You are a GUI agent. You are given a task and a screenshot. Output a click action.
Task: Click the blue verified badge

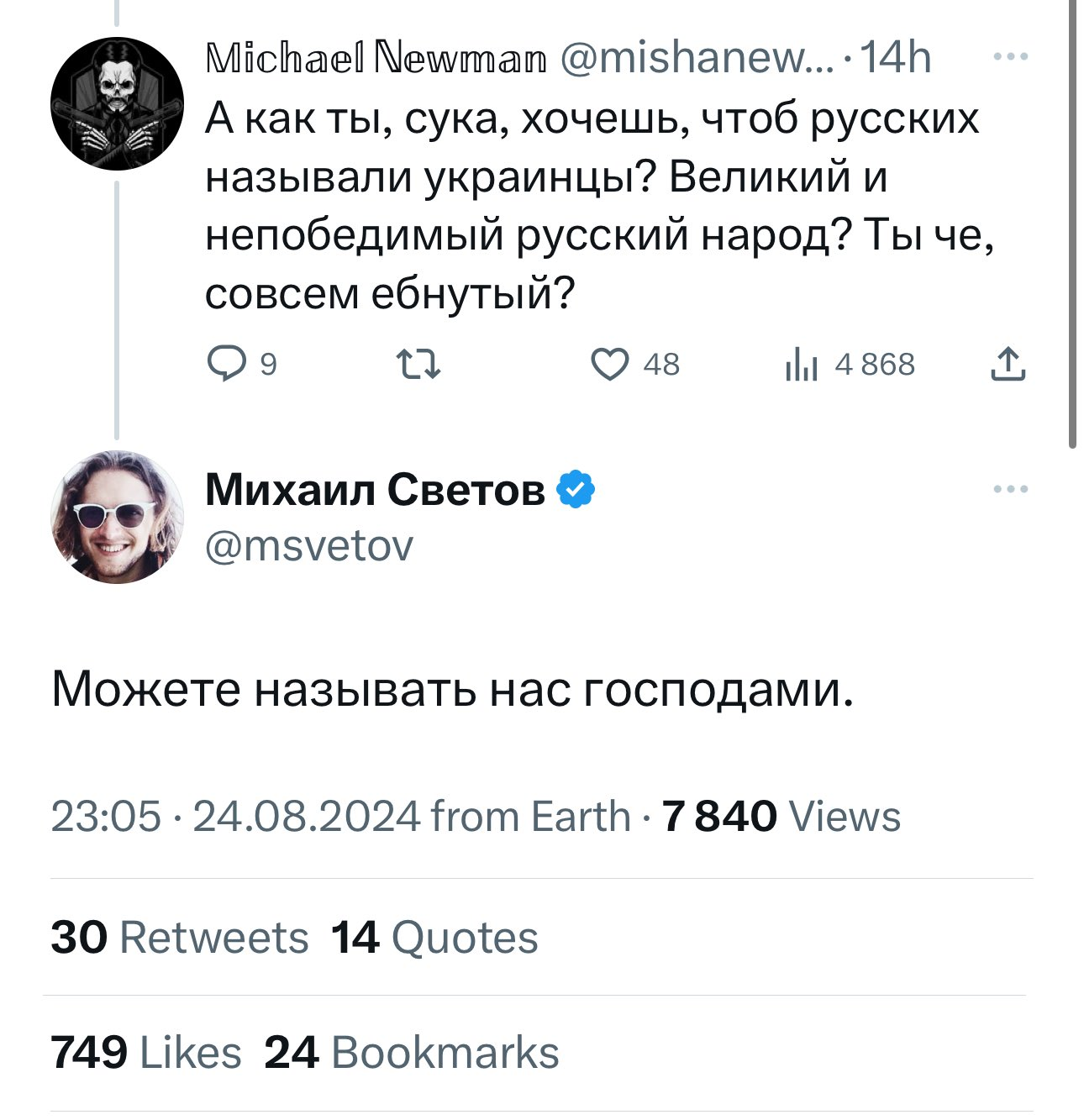[576, 489]
